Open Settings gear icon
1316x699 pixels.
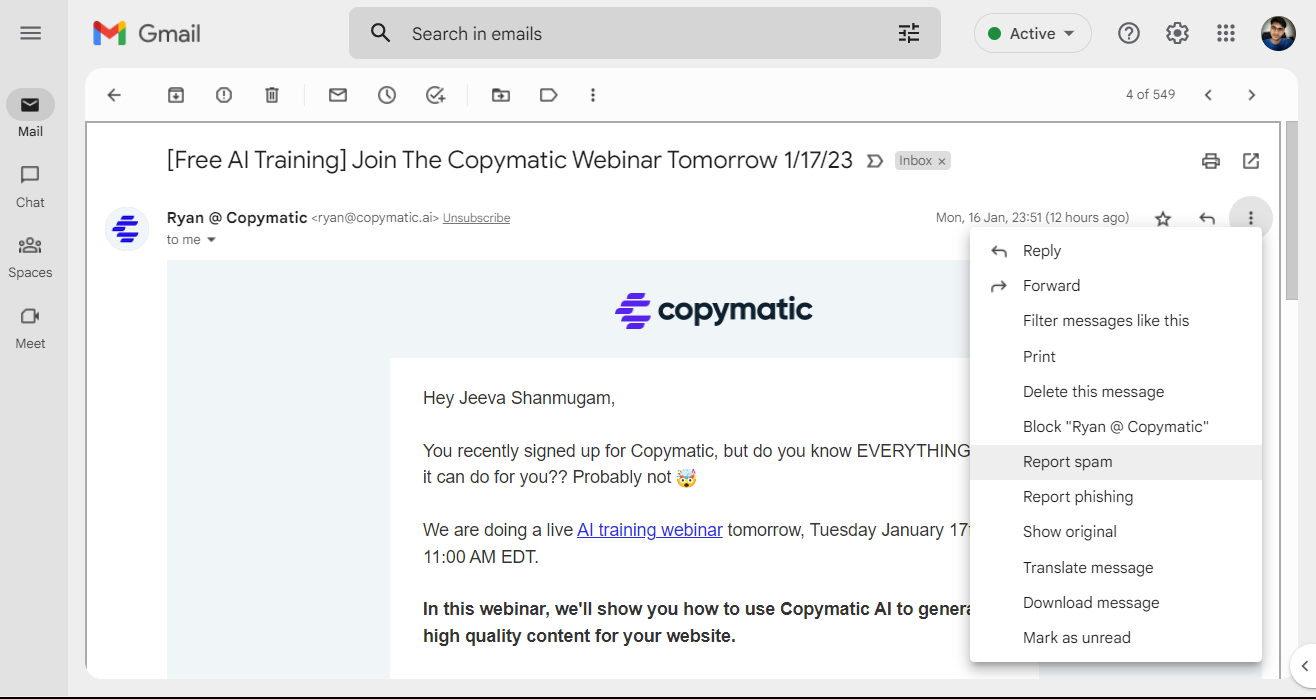(1177, 33)
